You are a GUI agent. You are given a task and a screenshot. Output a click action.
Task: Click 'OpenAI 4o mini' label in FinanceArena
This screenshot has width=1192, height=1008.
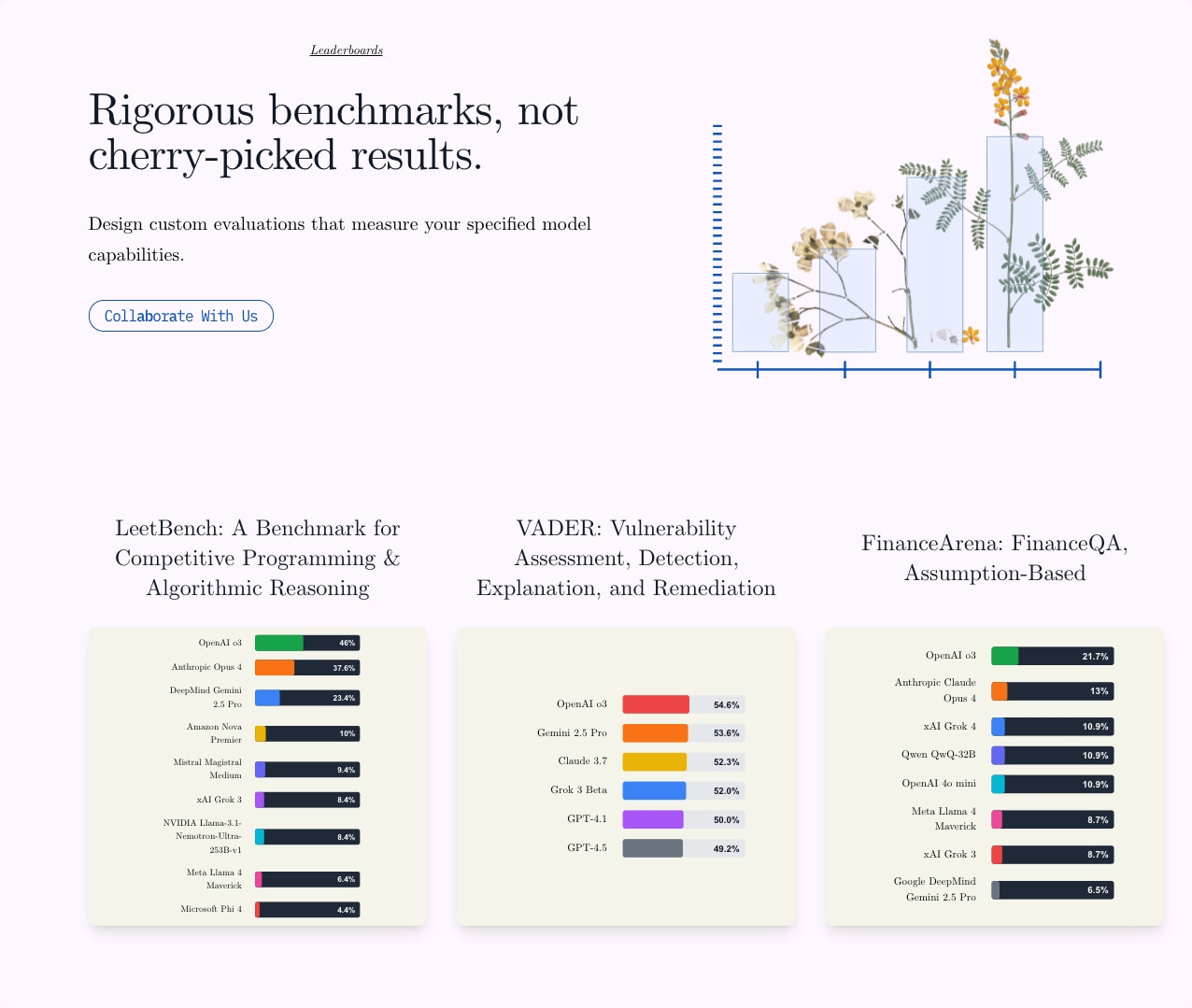[x=939, y=784]
